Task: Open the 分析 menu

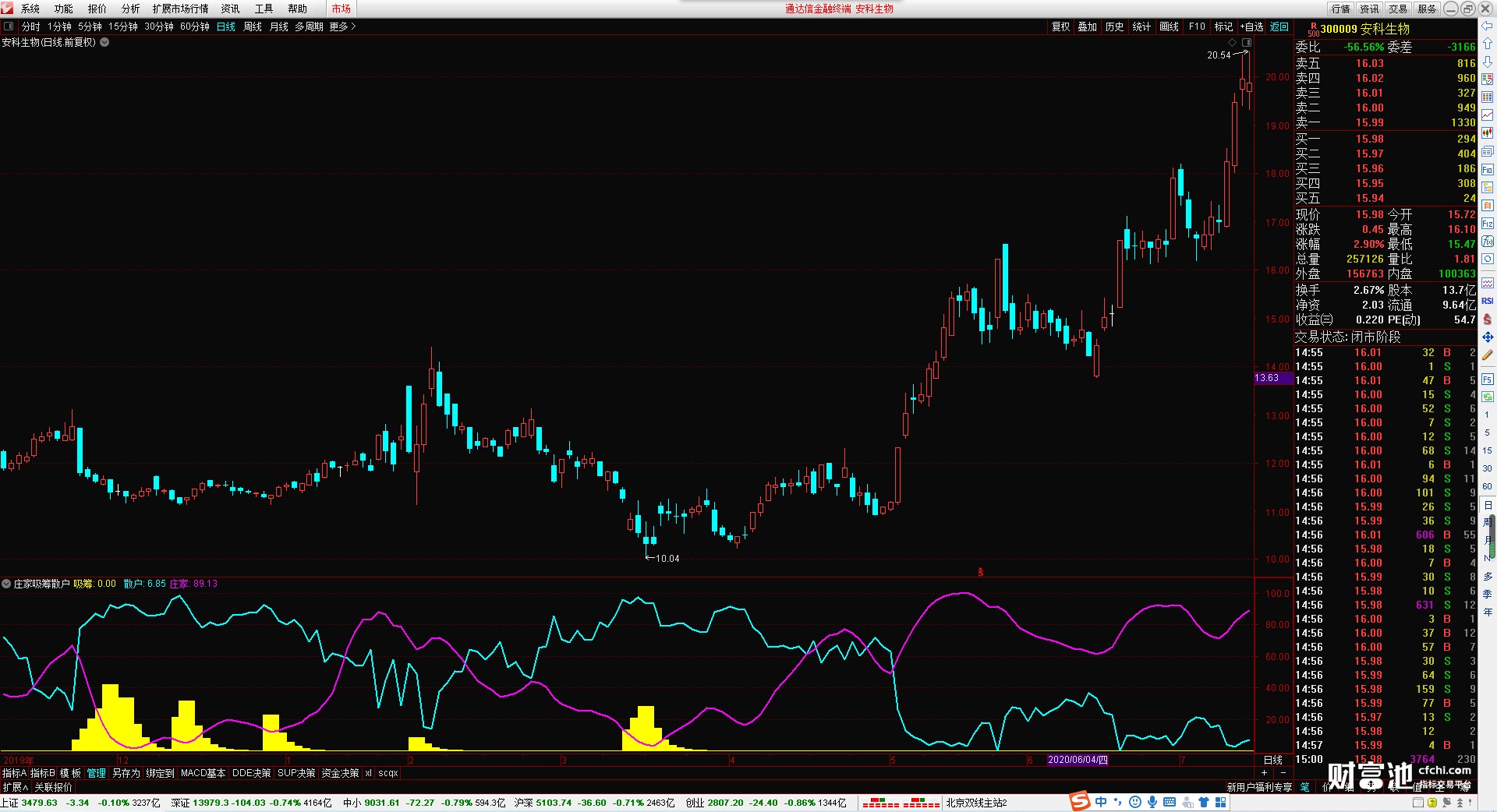Action: (131, 9)
